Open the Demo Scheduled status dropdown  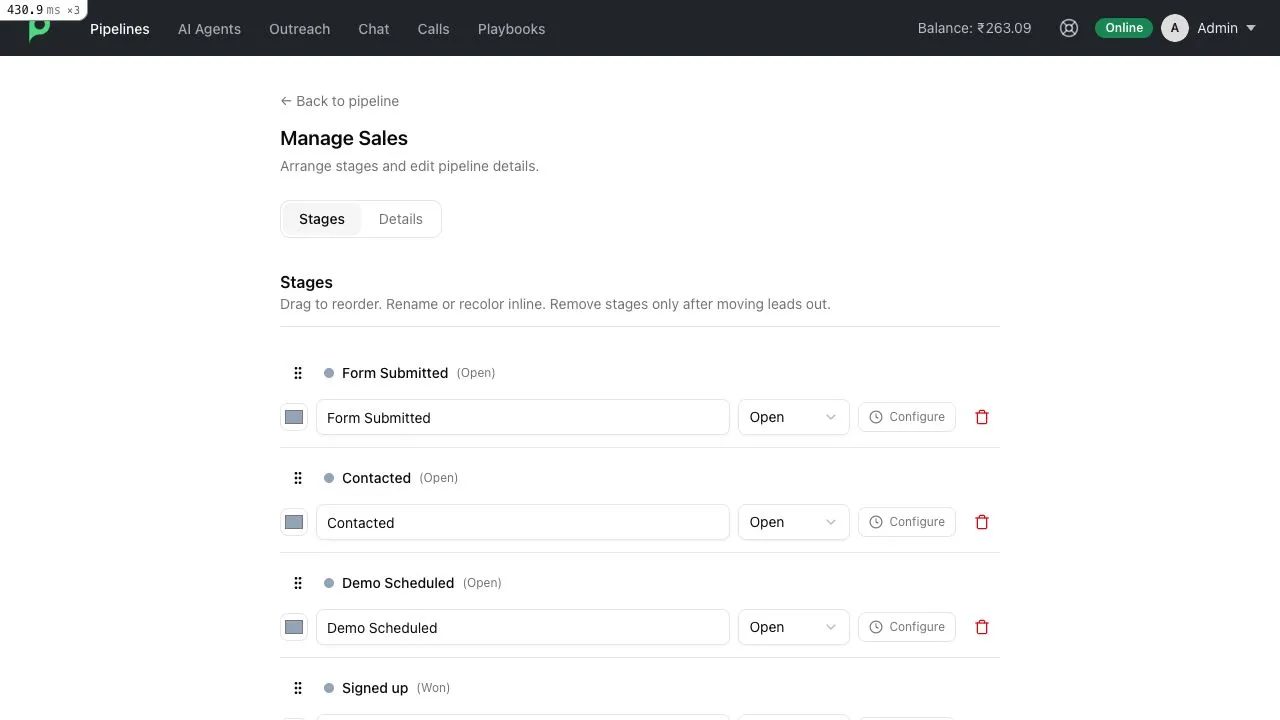pyautogui.click(x=794, y=627)
